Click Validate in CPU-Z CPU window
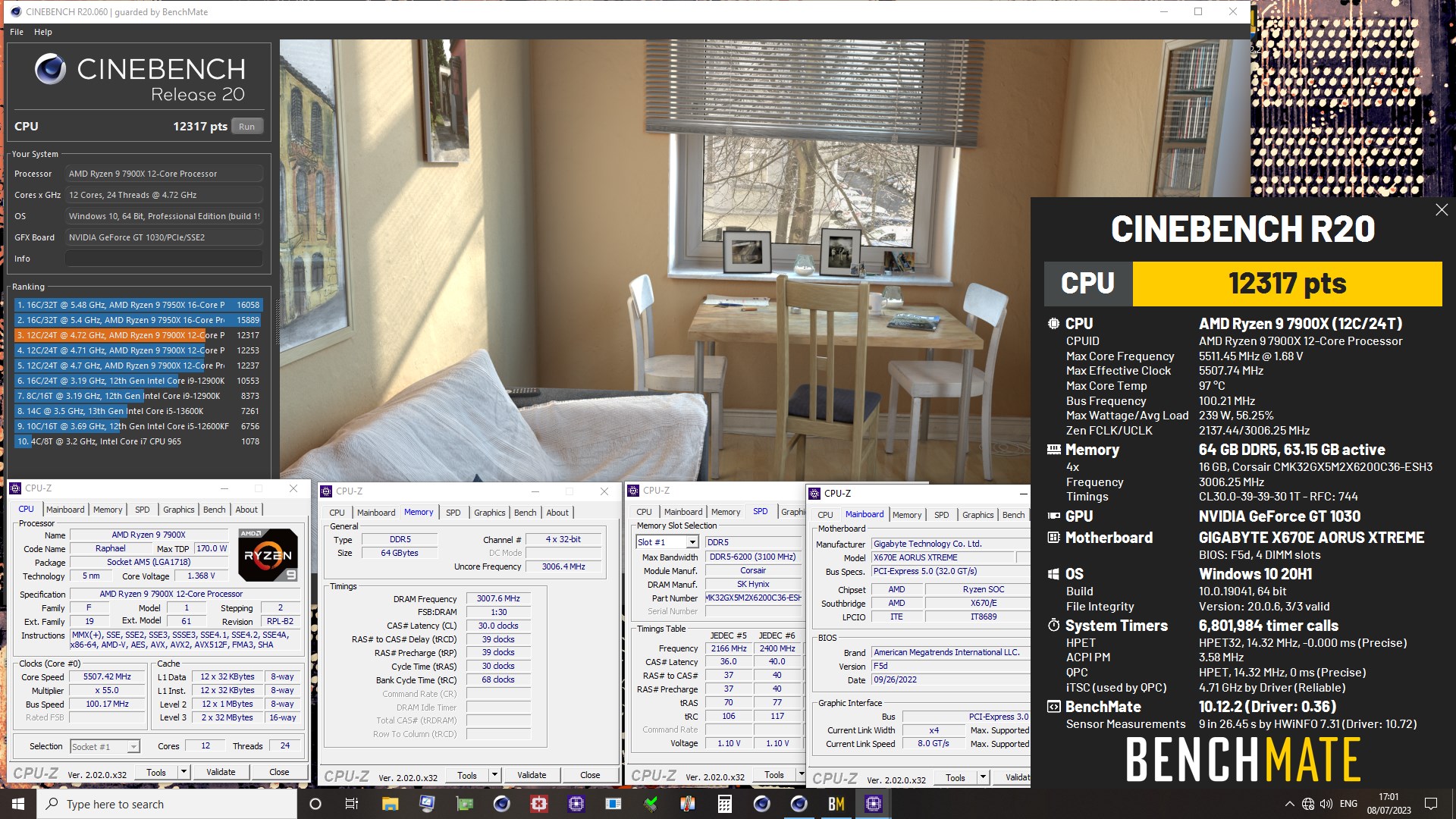This screenshot has width=1456, height=819. tap(221, 772)
